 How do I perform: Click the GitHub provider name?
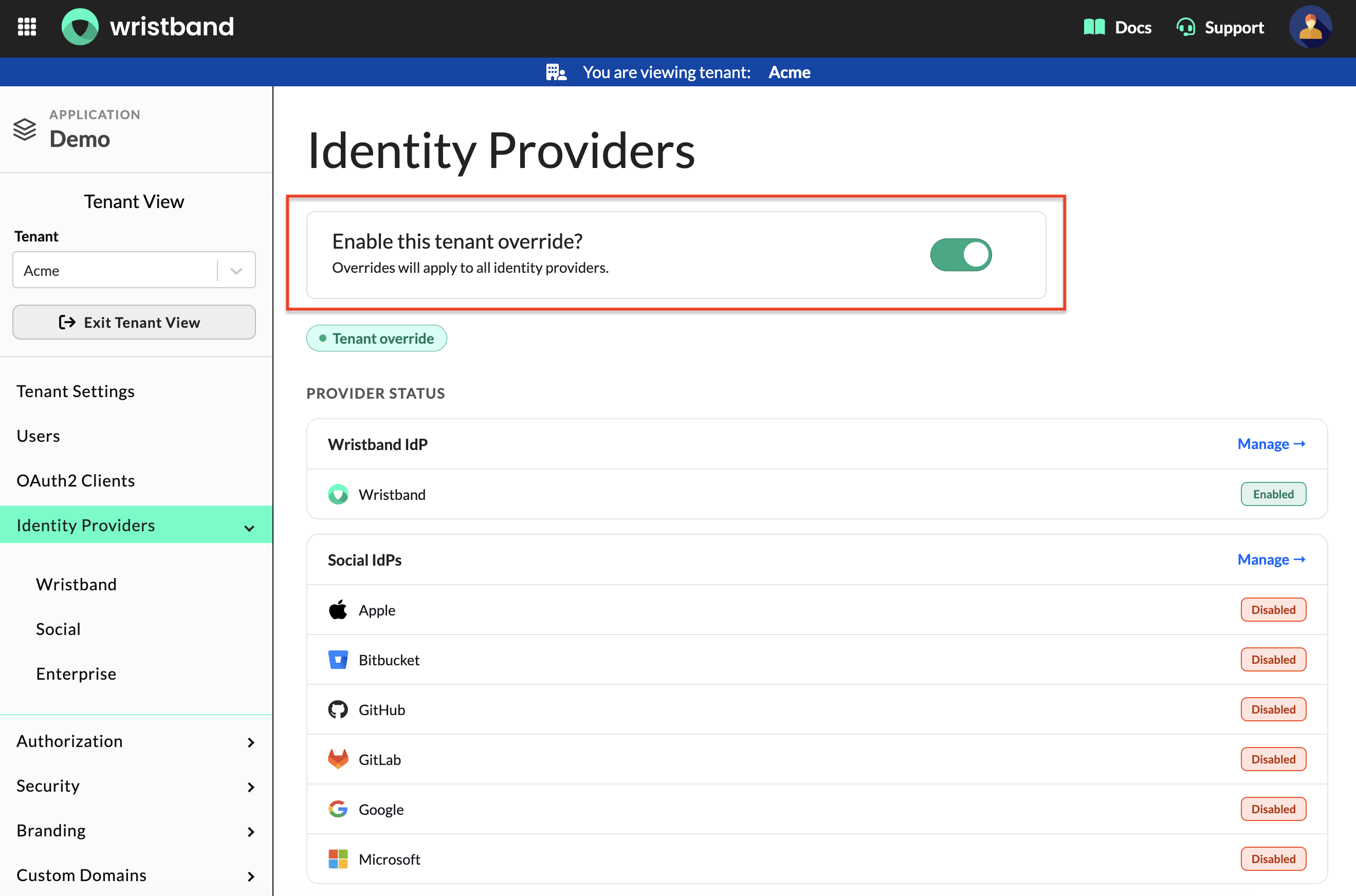point(382,709)
